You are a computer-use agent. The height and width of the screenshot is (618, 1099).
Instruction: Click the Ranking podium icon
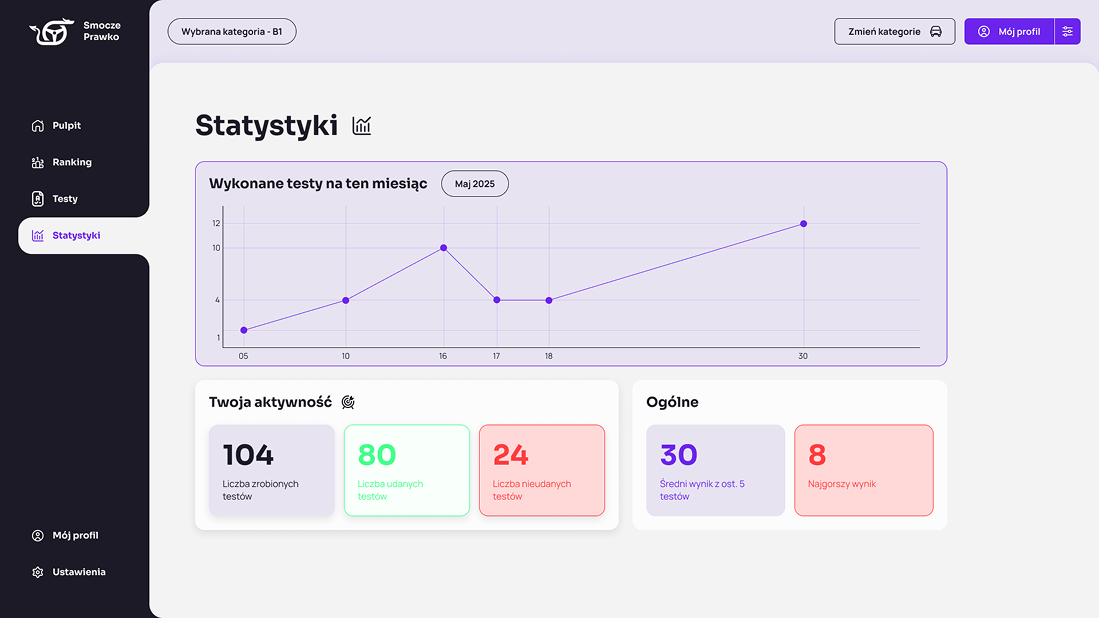point(38,162)
